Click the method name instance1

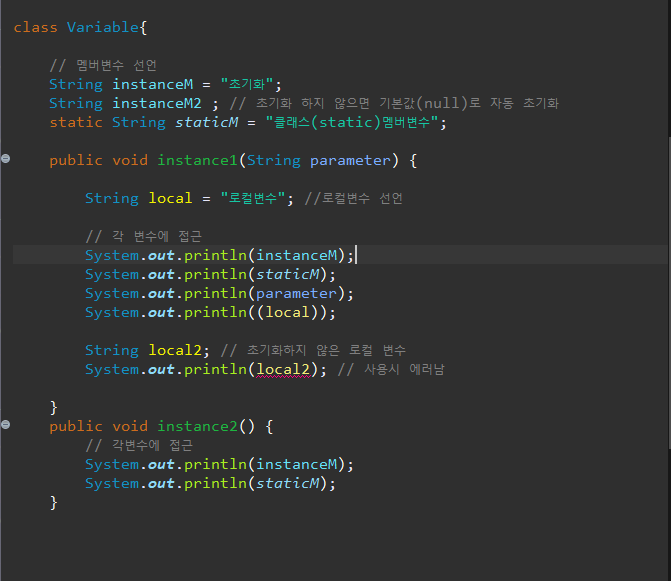tap(197, 160)
